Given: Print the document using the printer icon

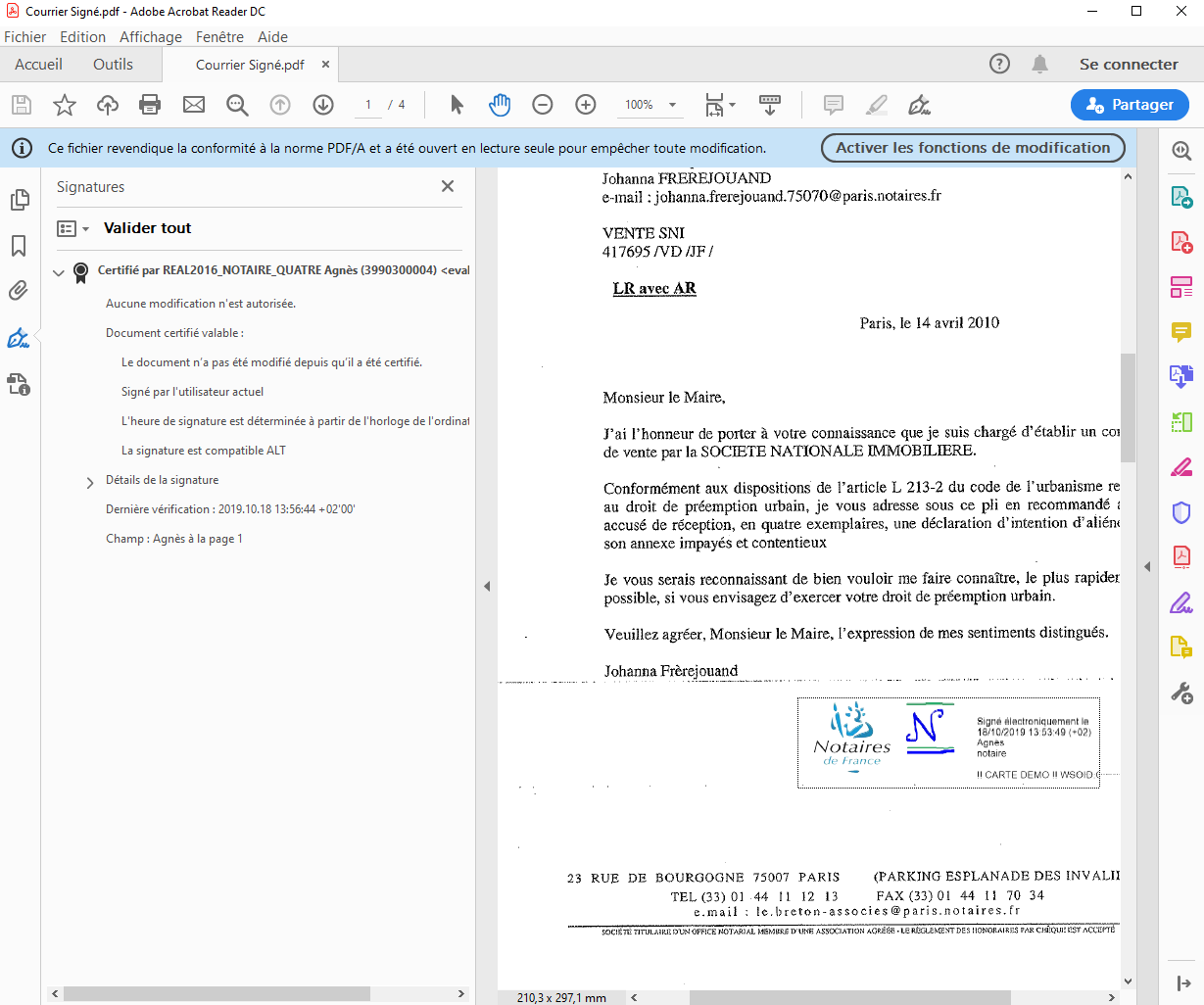Looking at the screenshot, I should pos(150,105).
